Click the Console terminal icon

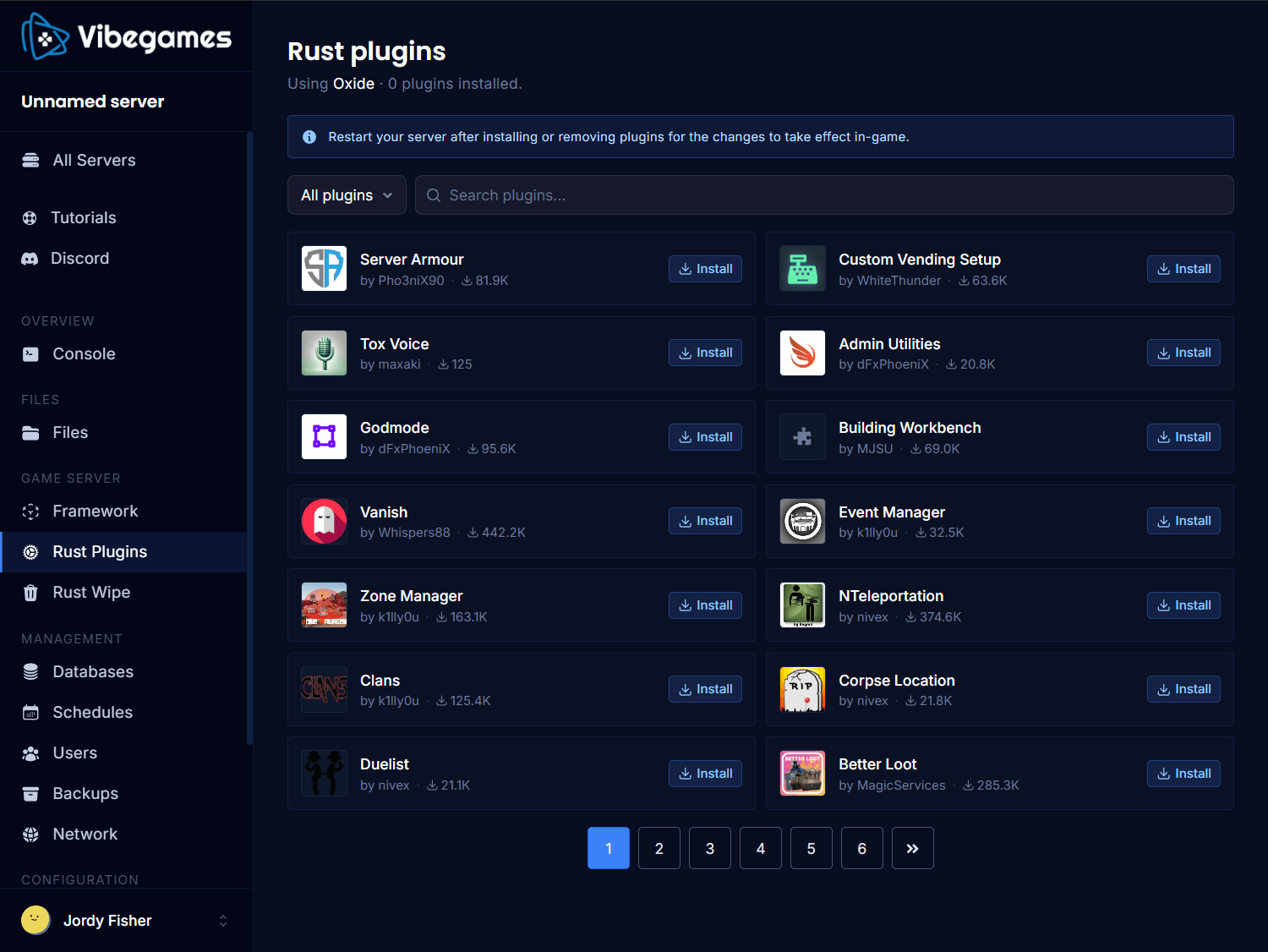(x=30, y=354)
